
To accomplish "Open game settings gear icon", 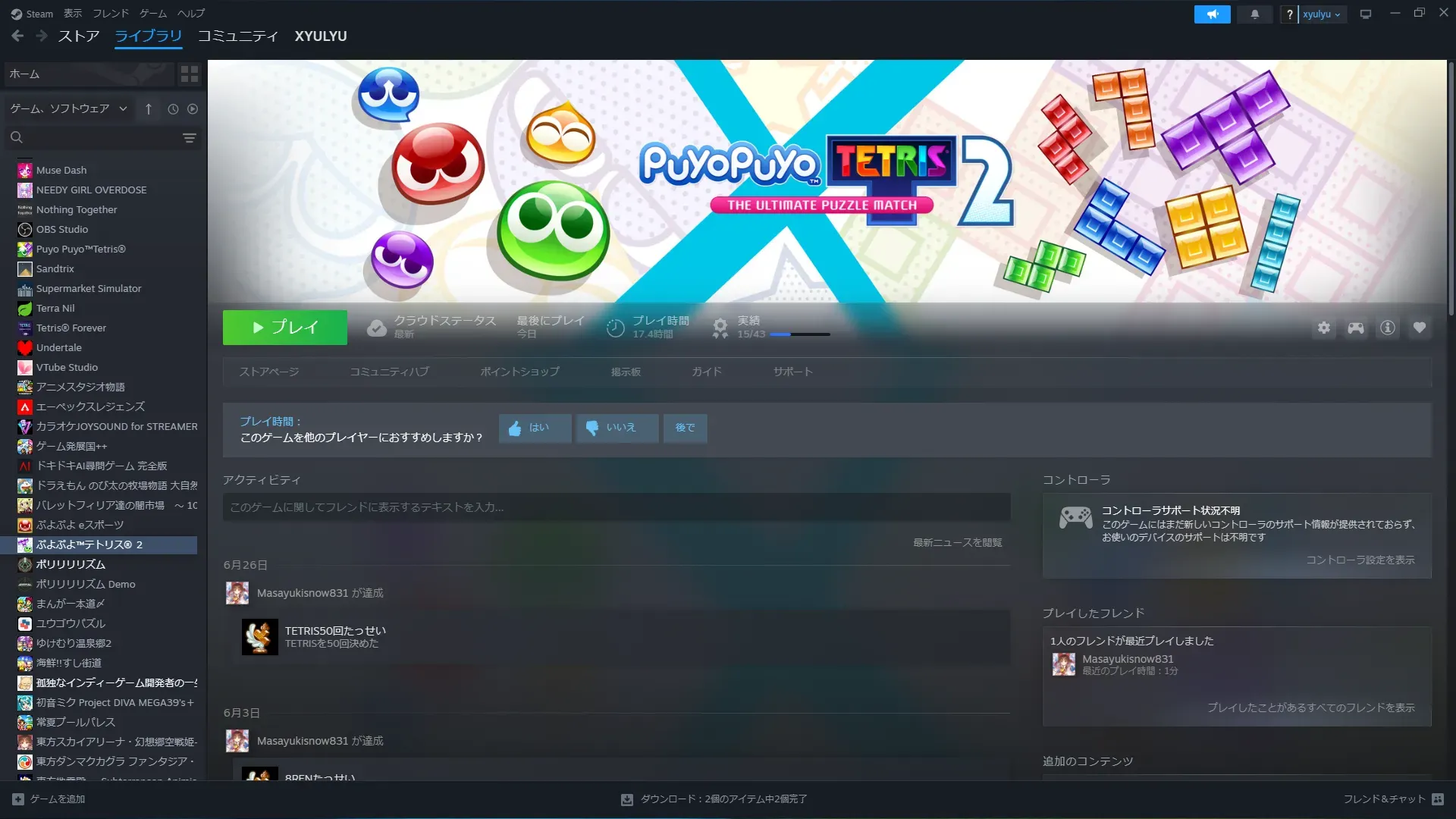I will pos(1323,328).
